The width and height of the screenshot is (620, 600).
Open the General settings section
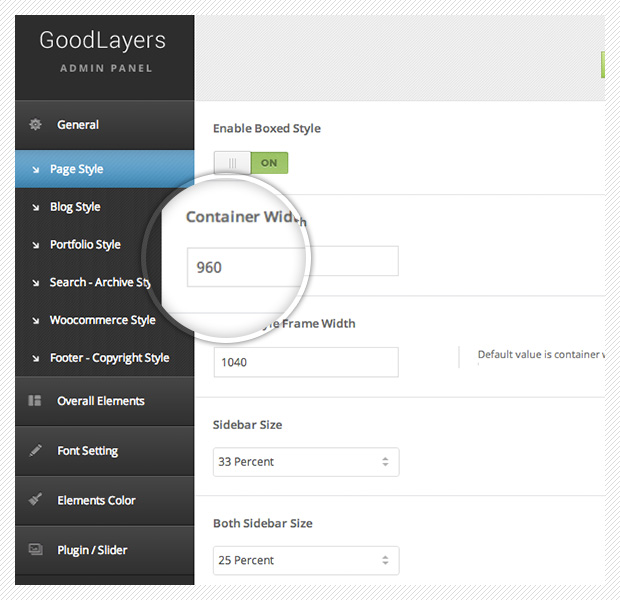point(78,125)
